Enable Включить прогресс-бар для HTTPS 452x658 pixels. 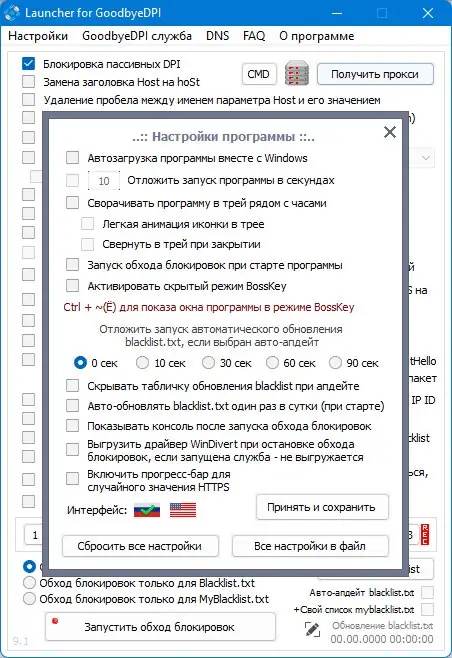[x=72, y=479]
